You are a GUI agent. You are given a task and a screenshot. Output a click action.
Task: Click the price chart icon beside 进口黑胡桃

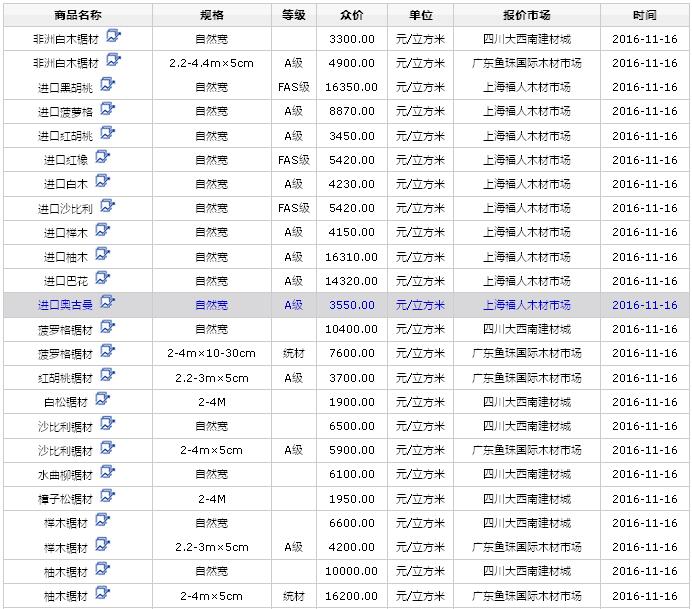click(107, 86)
